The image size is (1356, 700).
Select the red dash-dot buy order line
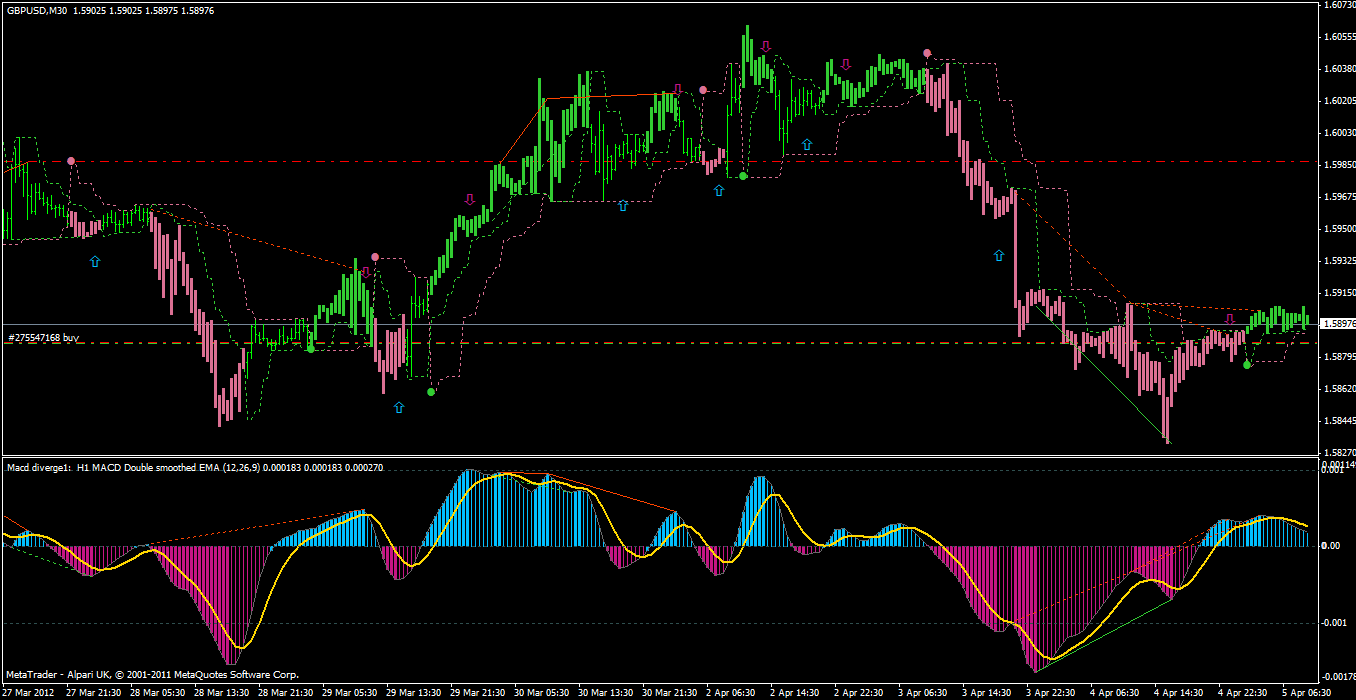coord(660,343)
